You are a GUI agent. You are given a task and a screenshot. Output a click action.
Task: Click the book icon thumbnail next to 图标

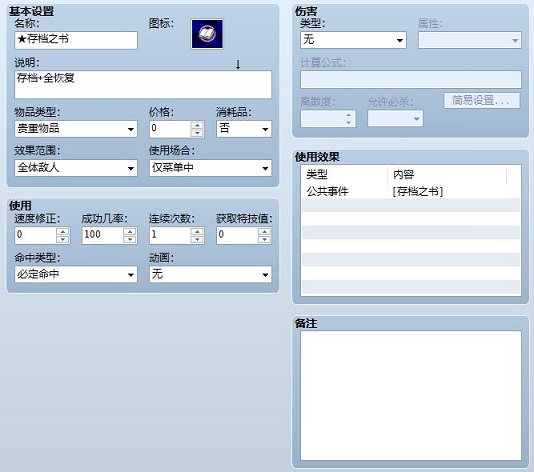[x=207, y=34]
